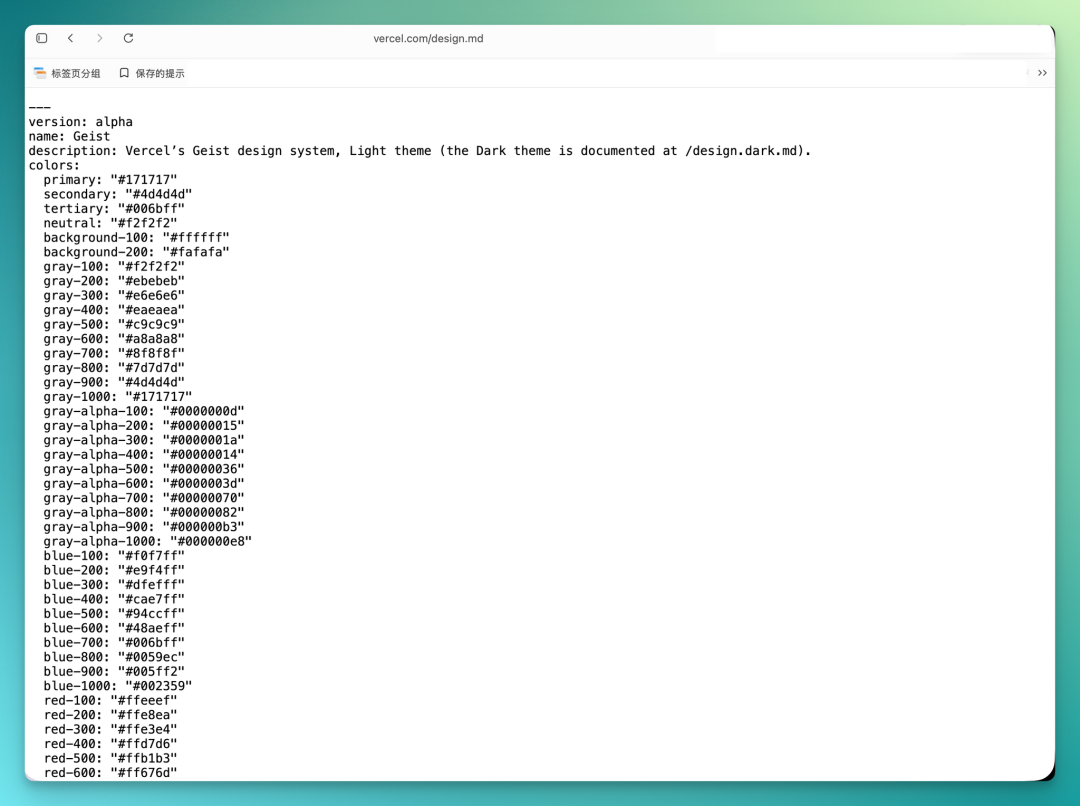Click the blue-300 "#dfefff" line

pos(114,585)
